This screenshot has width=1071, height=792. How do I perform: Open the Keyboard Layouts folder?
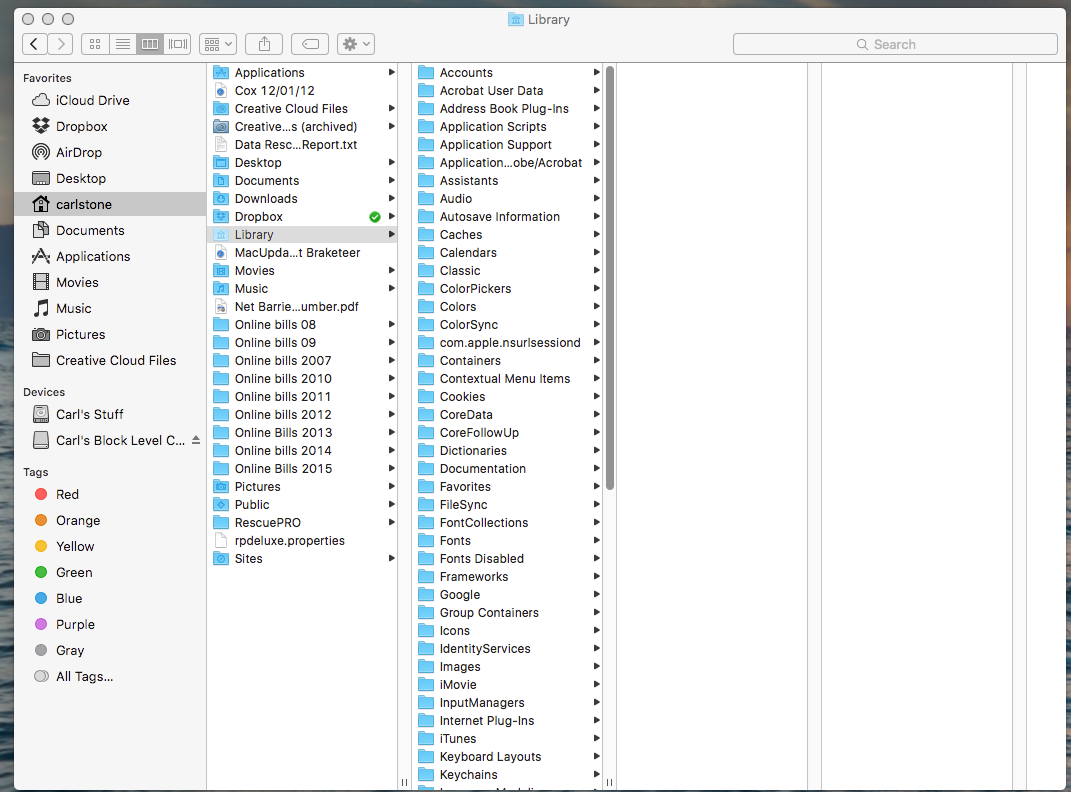(508, 756)
